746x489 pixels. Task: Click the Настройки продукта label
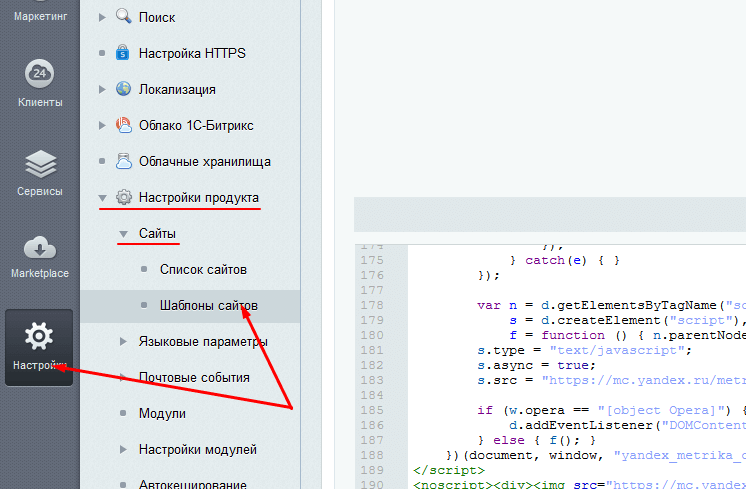(x=199, y=197)
